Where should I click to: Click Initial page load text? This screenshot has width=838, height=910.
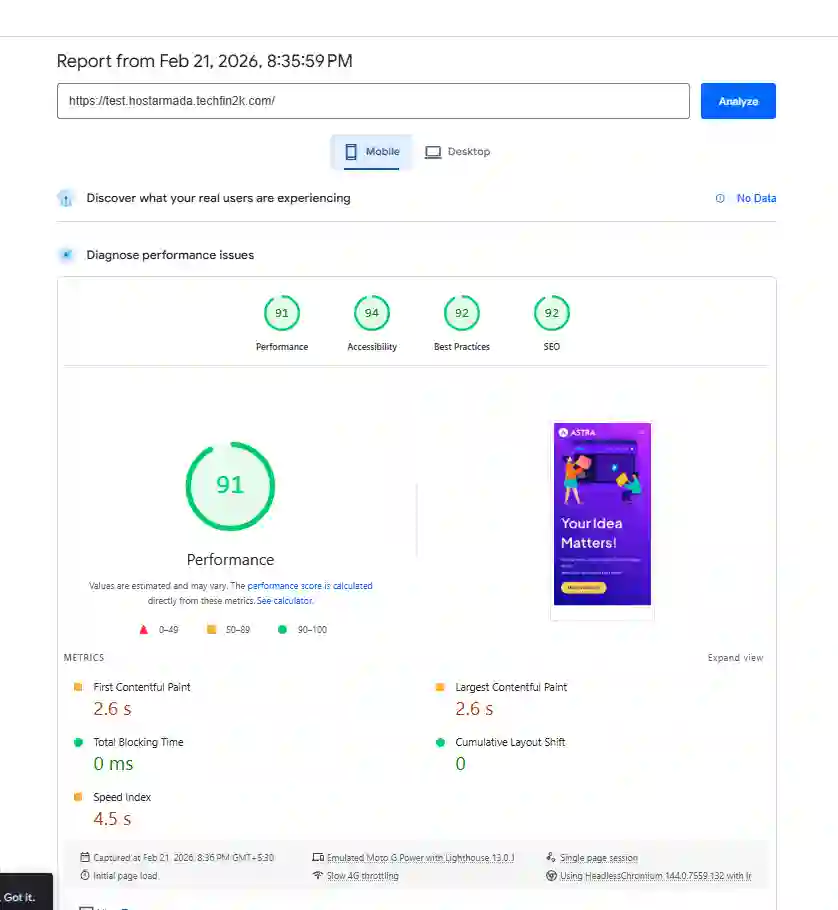click(125, 876)
